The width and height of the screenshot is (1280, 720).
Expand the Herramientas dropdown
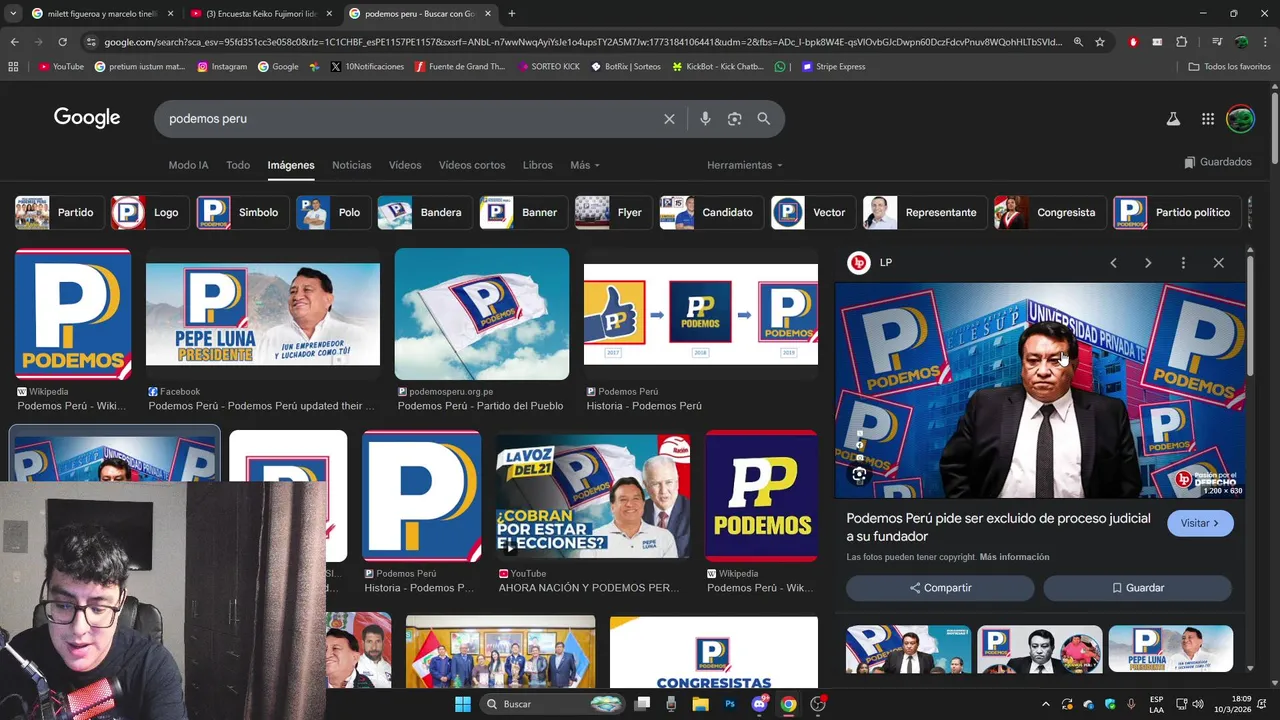click(745, 165)
